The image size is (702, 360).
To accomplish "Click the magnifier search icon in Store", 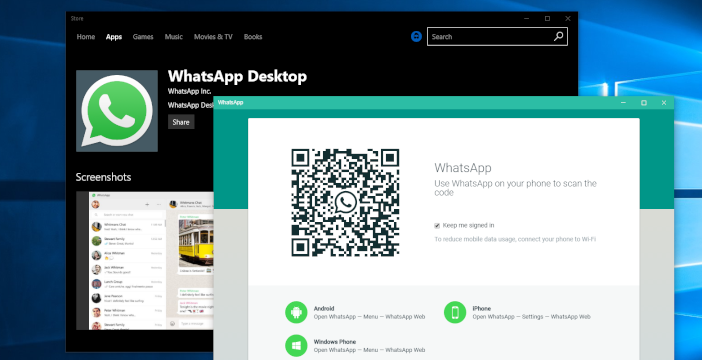I will (559, 37).
